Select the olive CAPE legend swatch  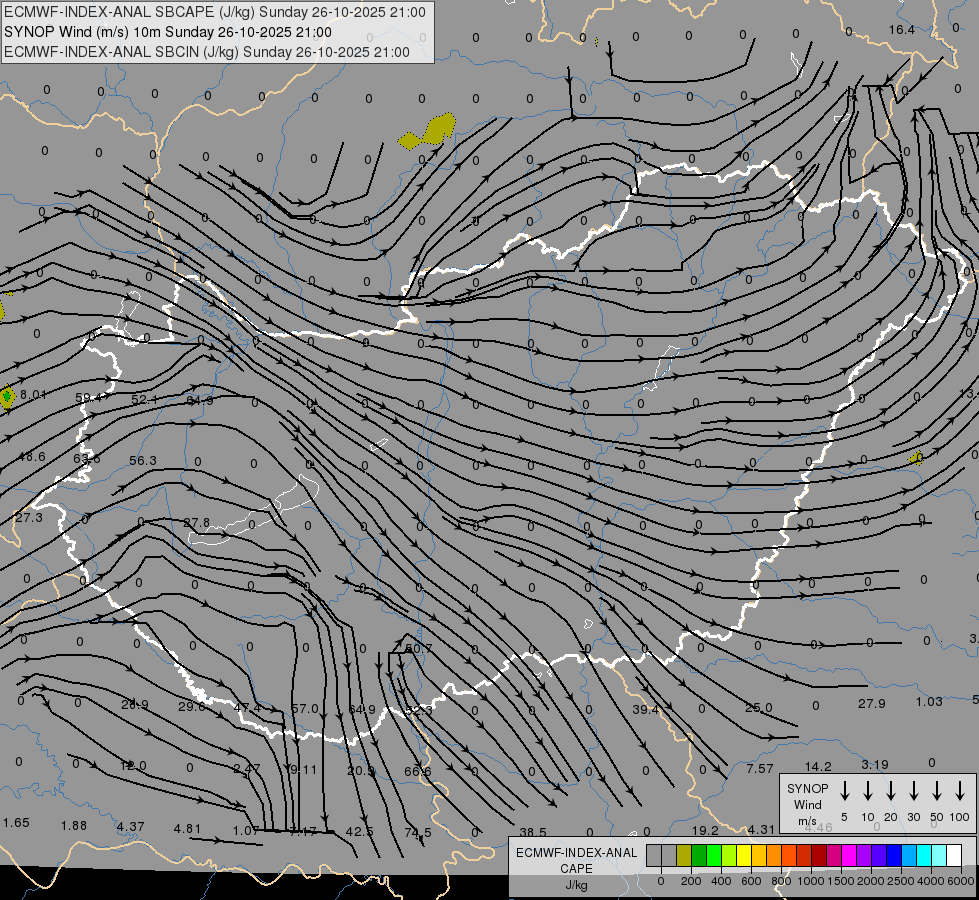pos(684,856)
